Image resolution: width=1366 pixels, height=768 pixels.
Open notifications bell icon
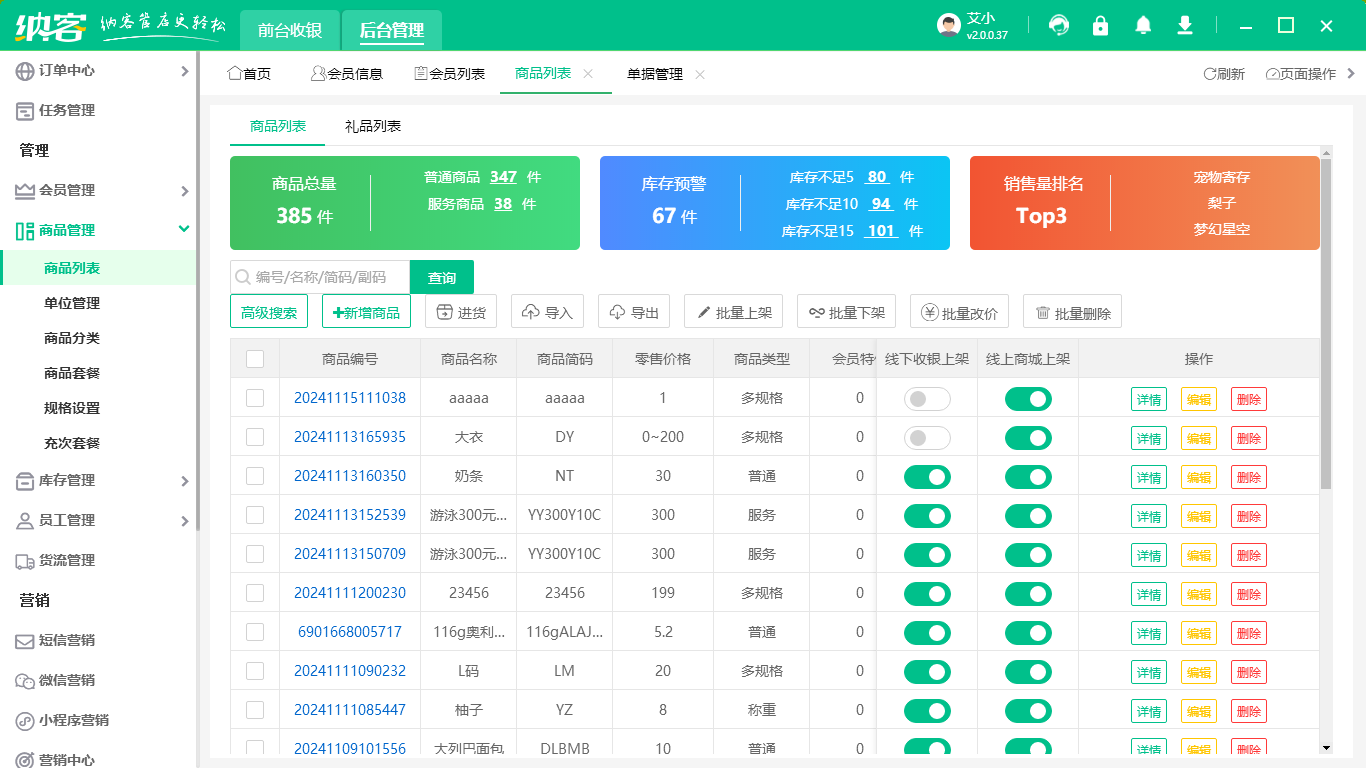[1143, 25]
